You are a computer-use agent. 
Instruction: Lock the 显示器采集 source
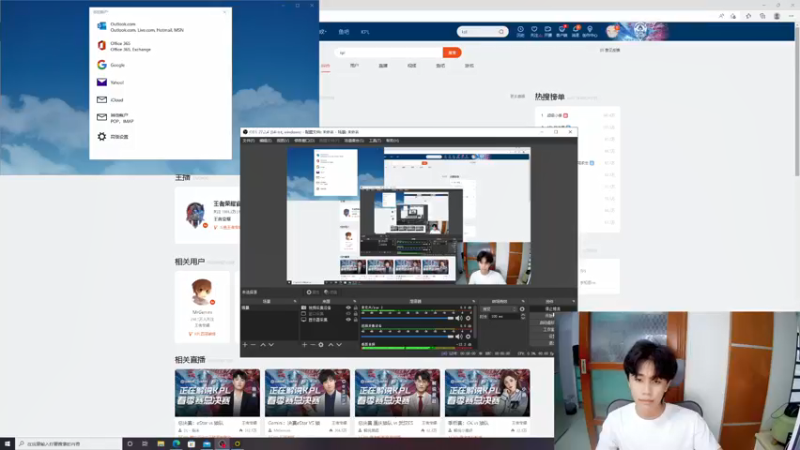pos(356,320)
